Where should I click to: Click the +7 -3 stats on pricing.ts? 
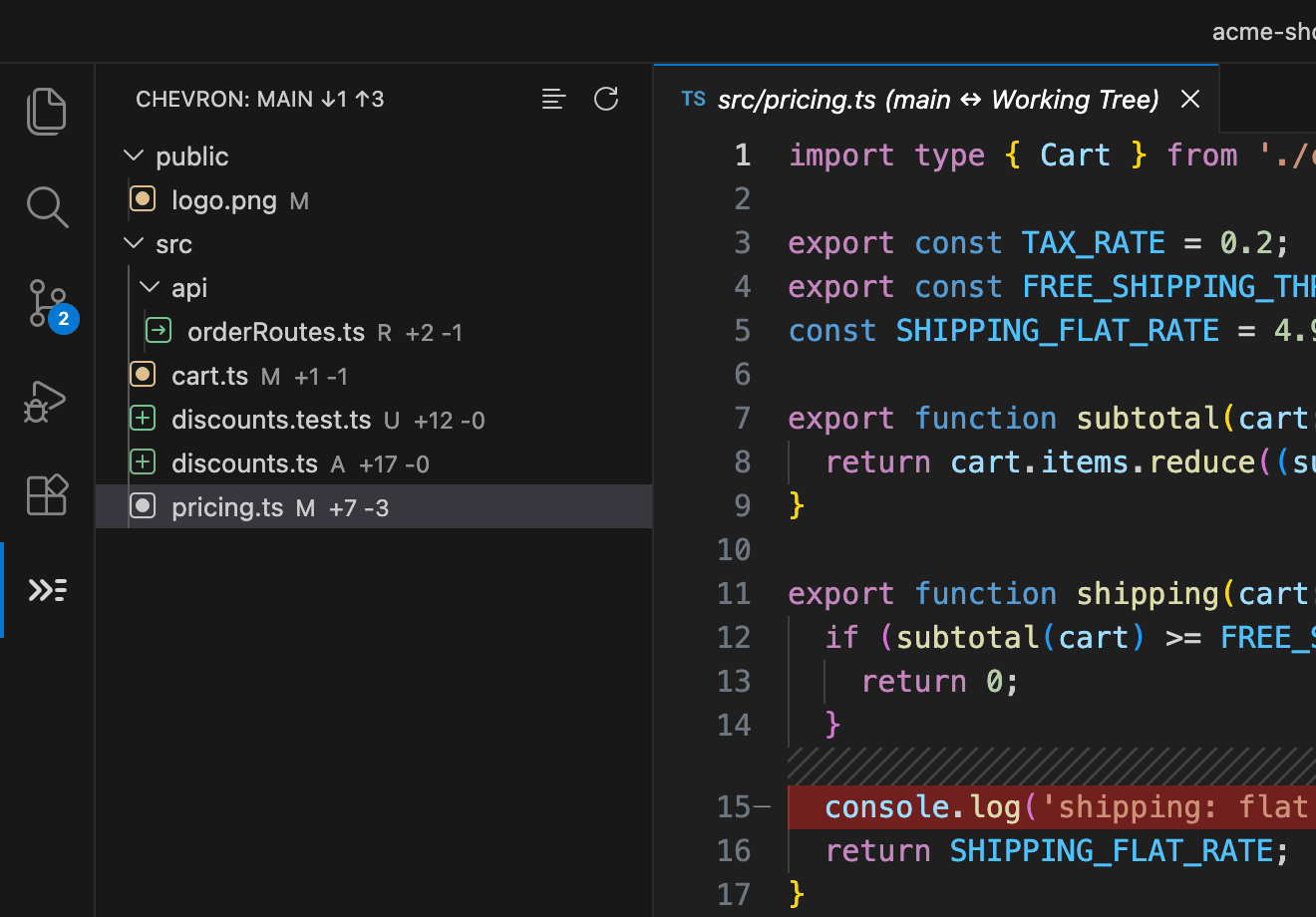point(359,508)
